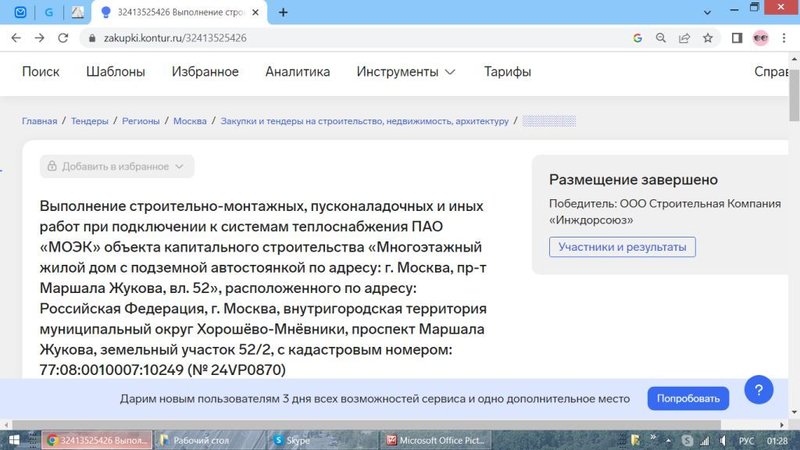The height and width of the screenshot is (450, 800).
Task: Click the Размещение завершено heading
Action: point(633,180)
